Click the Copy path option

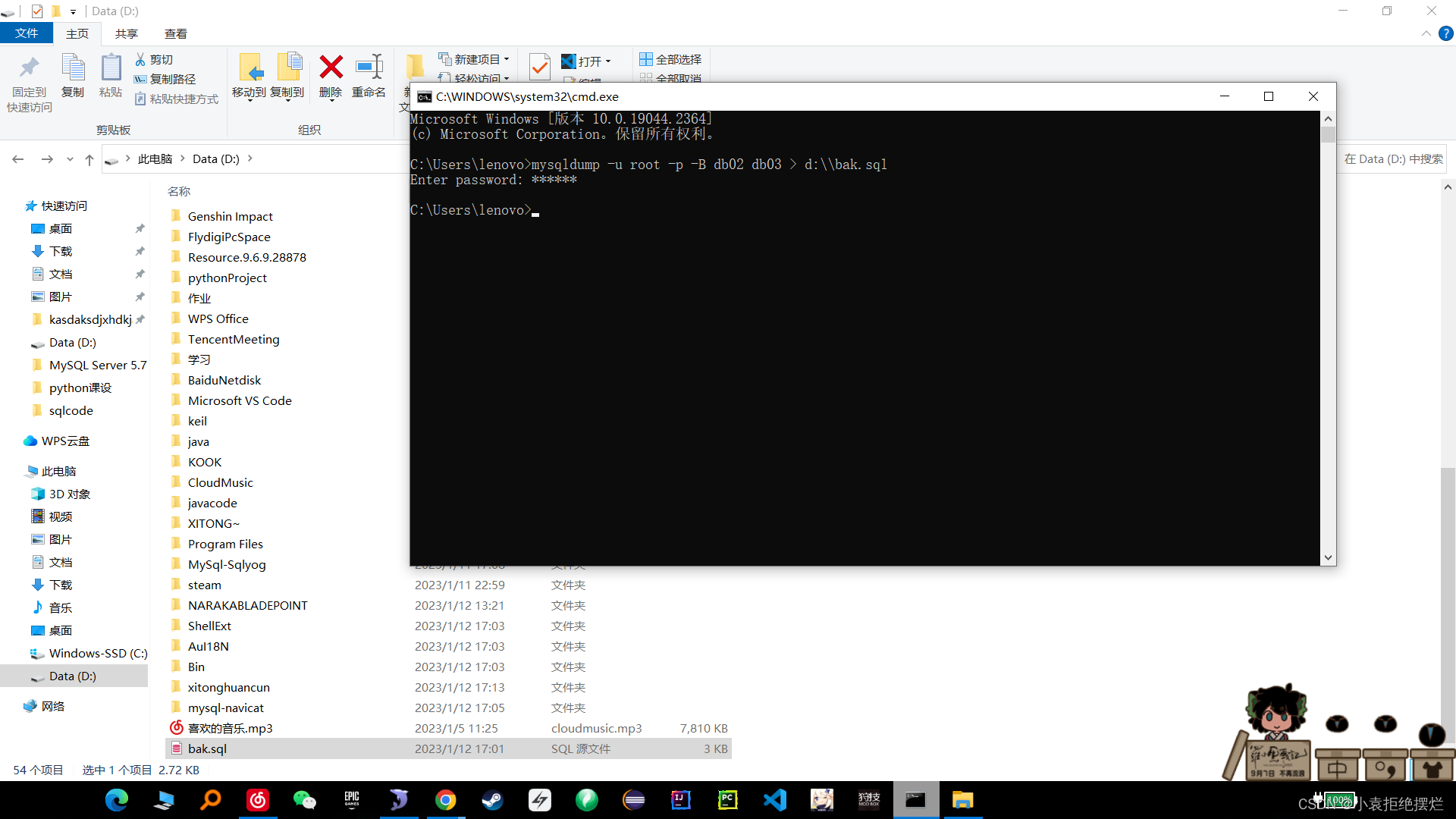[x=165, y=79]
